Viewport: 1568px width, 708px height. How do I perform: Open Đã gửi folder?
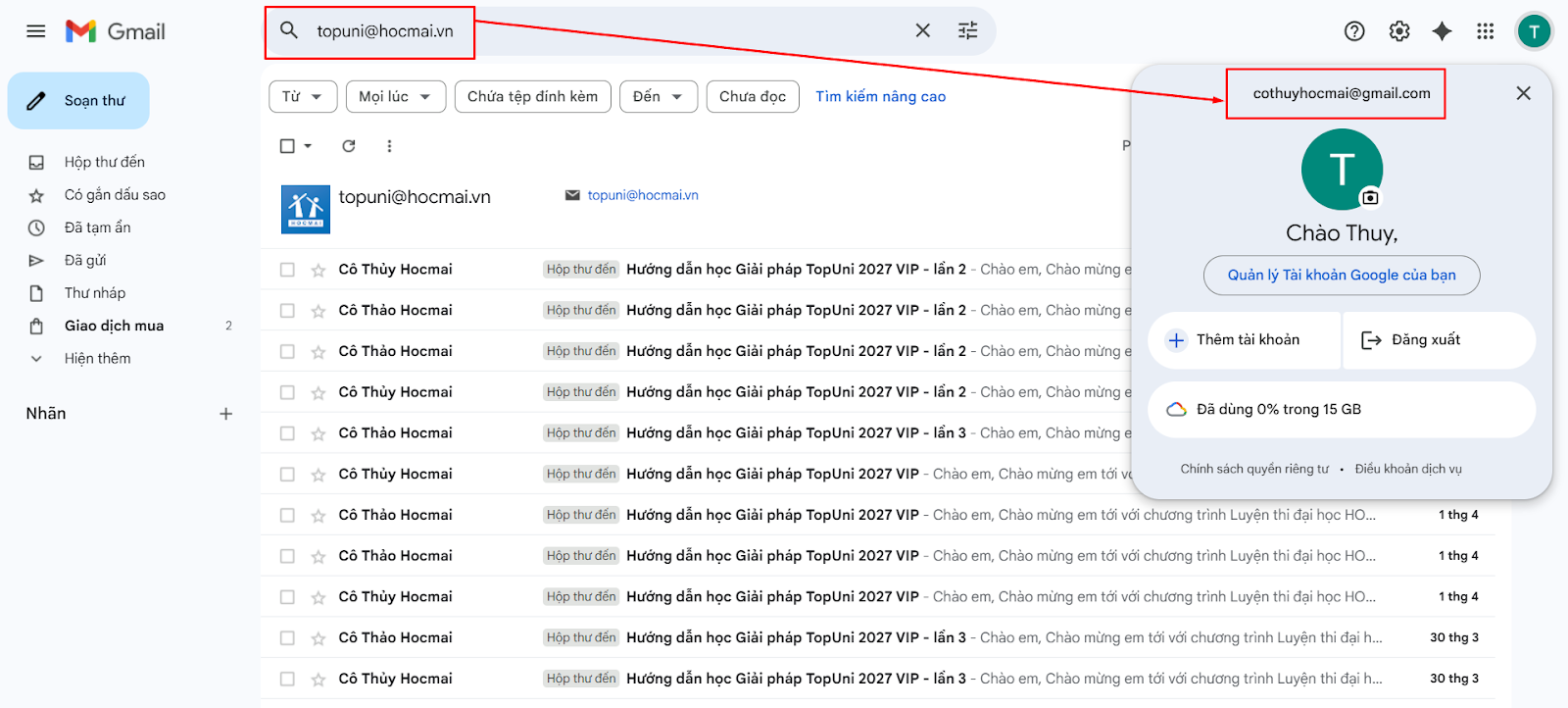[x=85, y=260]
